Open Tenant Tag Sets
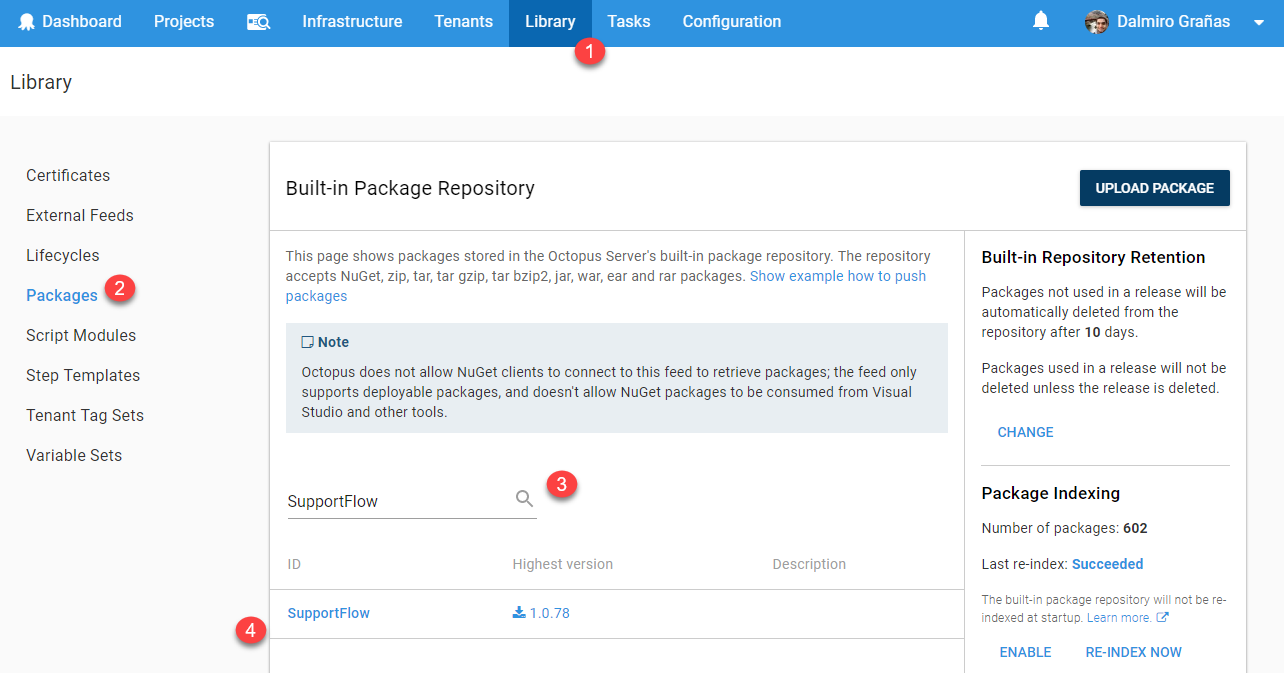 85,415
